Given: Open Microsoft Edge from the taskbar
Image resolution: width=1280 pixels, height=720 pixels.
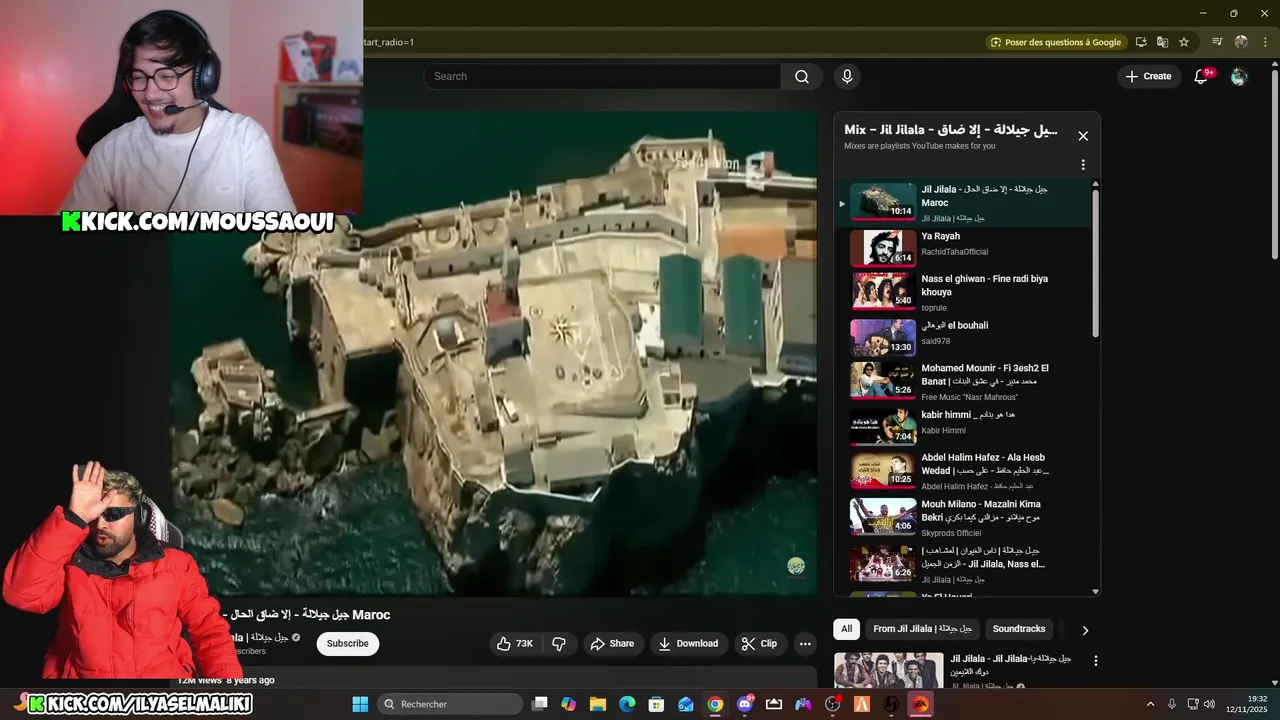Looking at the screenshot, I should coord(627,704).
